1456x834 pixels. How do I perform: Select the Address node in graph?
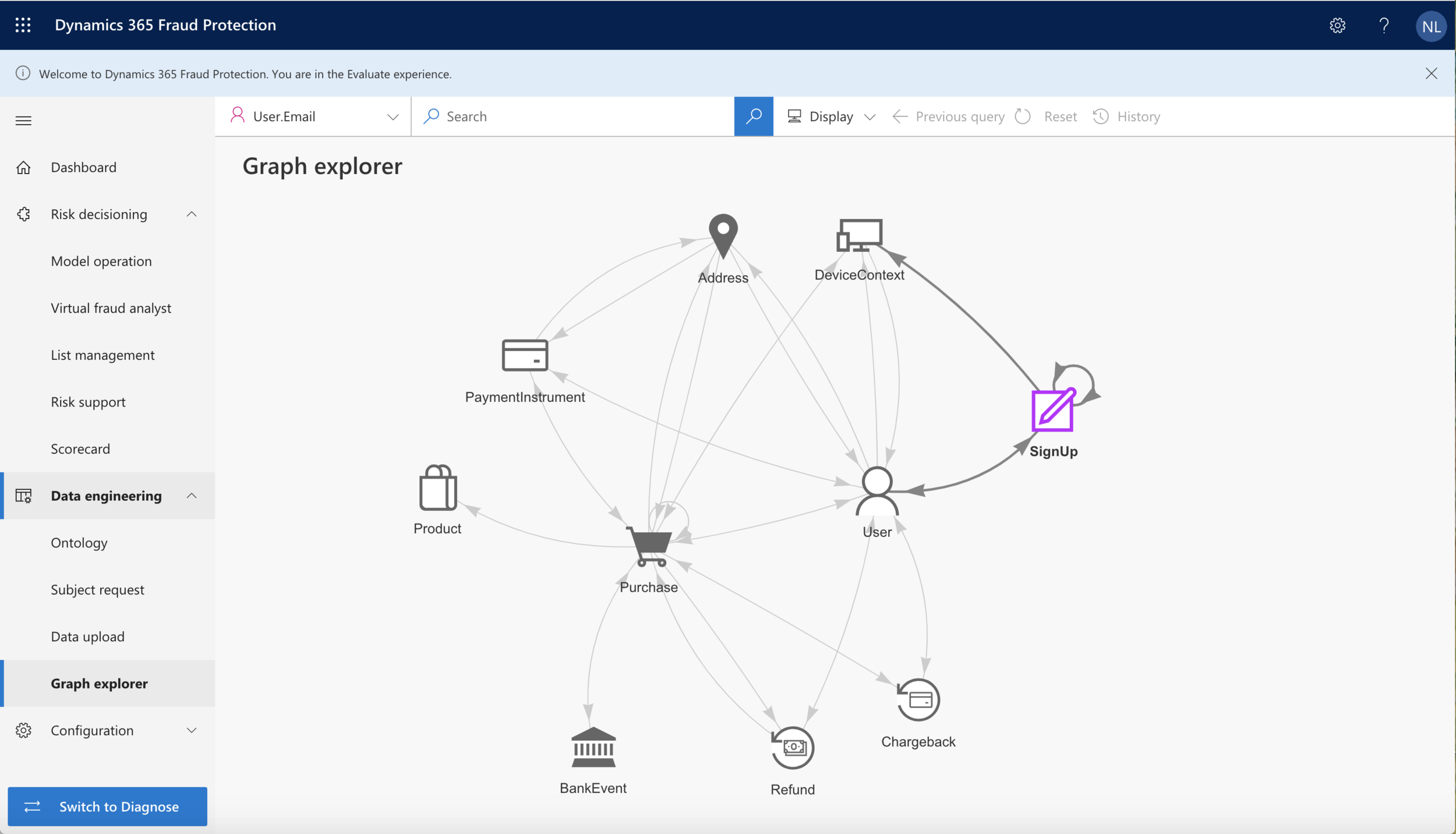click(x=723, y=236)
